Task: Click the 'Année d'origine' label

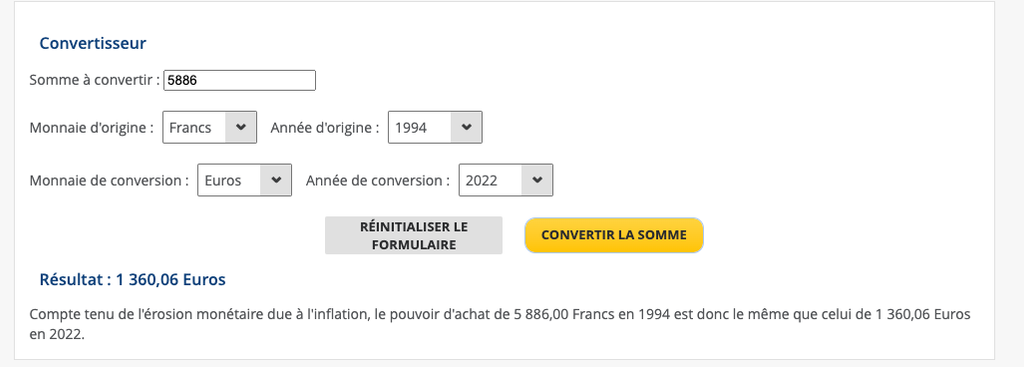Action: [325, 127]
